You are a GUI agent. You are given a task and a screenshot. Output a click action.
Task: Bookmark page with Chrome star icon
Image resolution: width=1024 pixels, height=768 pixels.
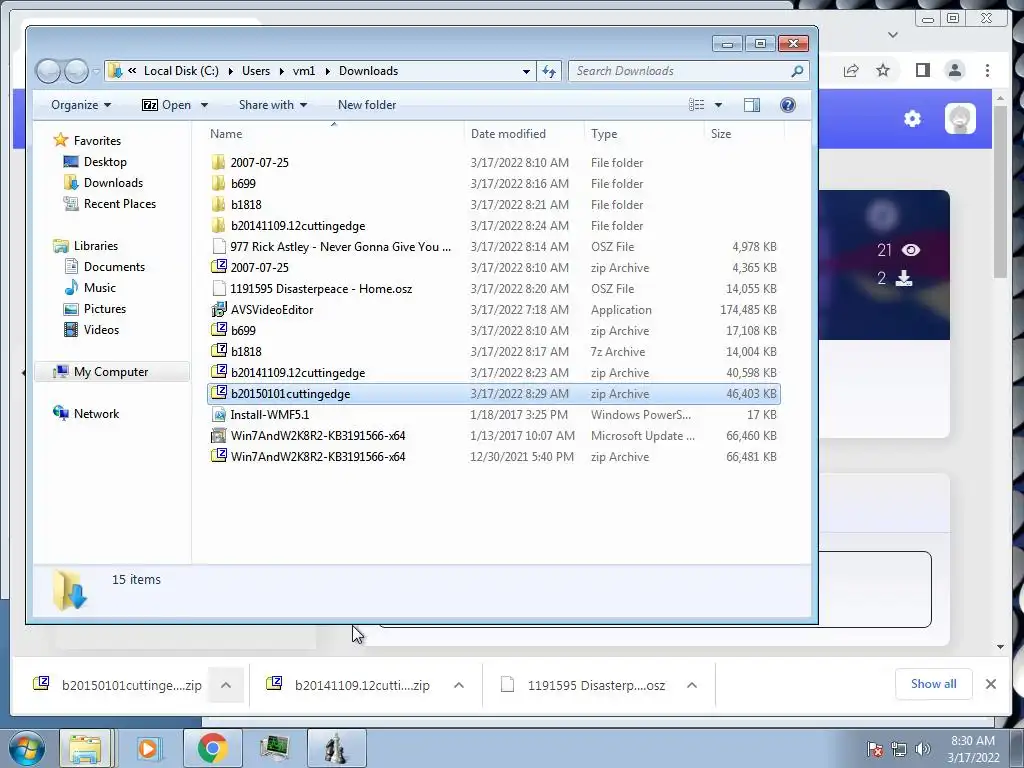tap(883, 70)
